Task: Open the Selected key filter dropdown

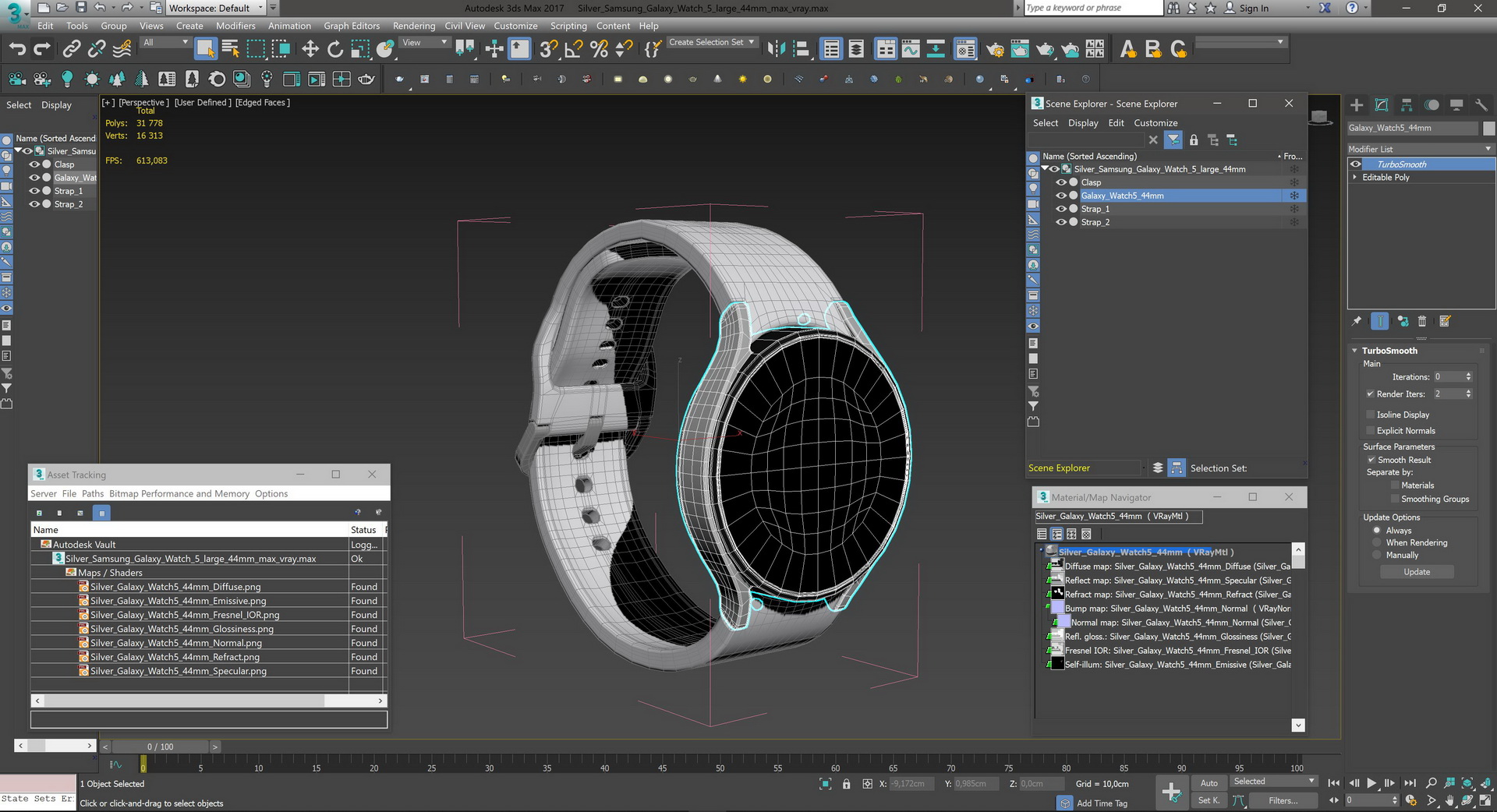Action: (x=1274, y=782)
